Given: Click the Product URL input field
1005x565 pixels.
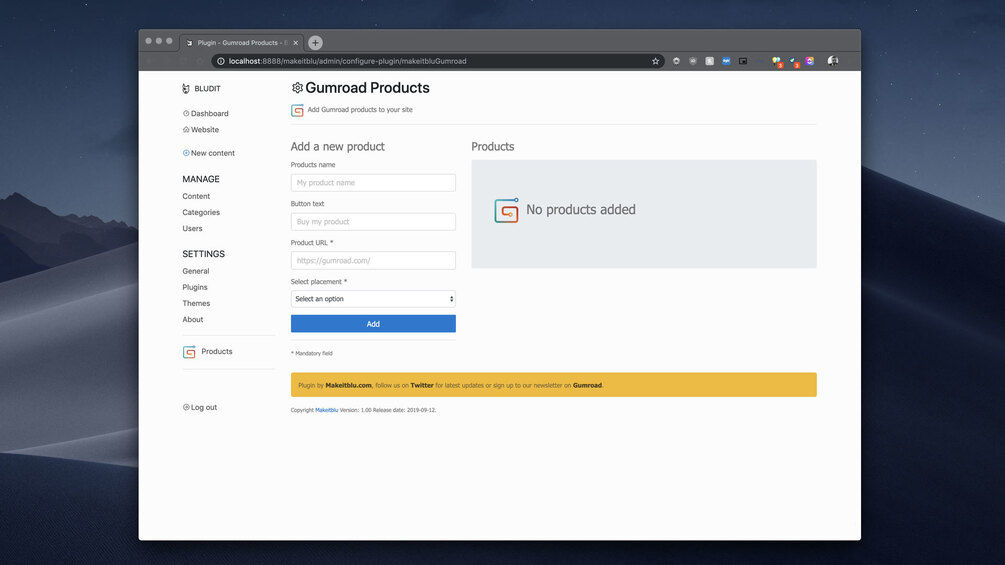Looking at the screenshot, I should (x=373, y=261).
